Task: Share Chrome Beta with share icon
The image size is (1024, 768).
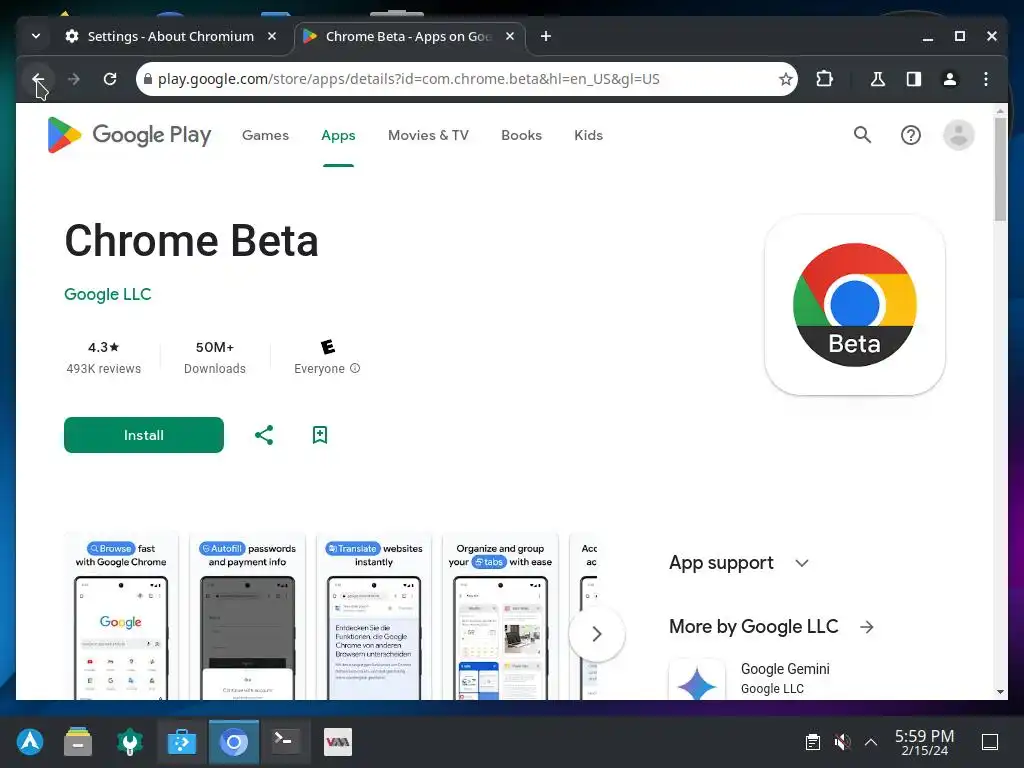Action: tap(264, 435)
